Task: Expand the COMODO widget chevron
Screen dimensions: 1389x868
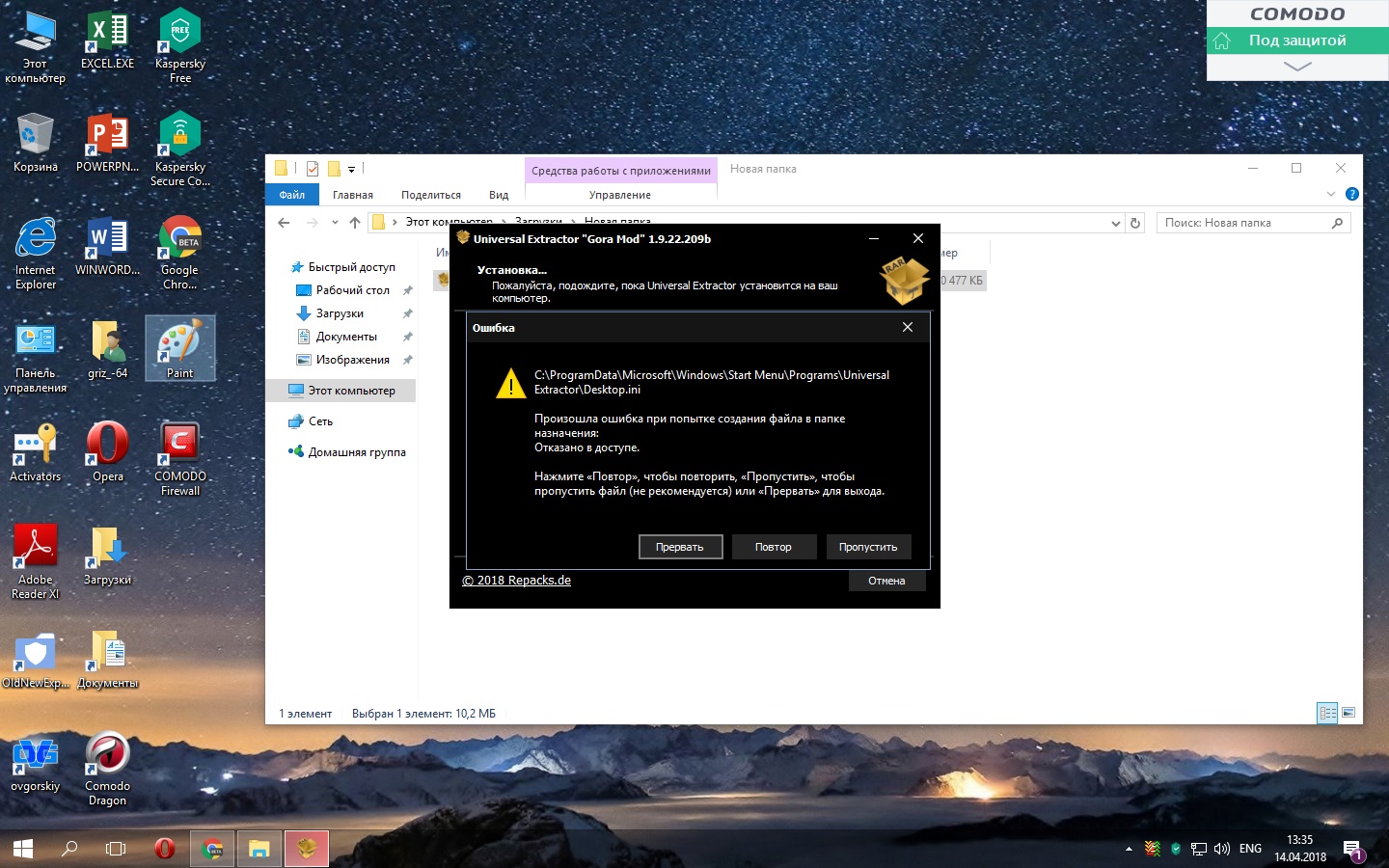Action: (x=1297, y=67)
